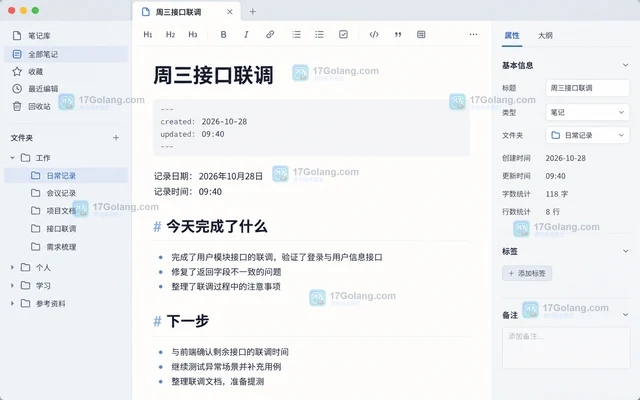
Task: Click the first bullet about 用户模块接口
Action: 277,258
